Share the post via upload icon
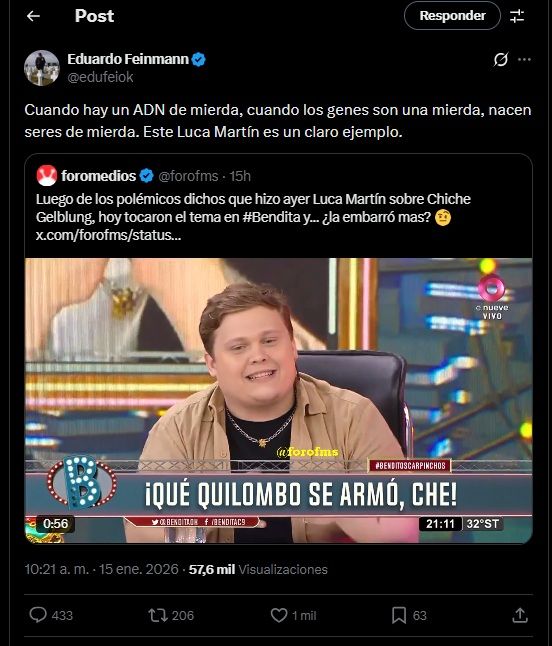The image size is (552, 646). coord(520,615)
